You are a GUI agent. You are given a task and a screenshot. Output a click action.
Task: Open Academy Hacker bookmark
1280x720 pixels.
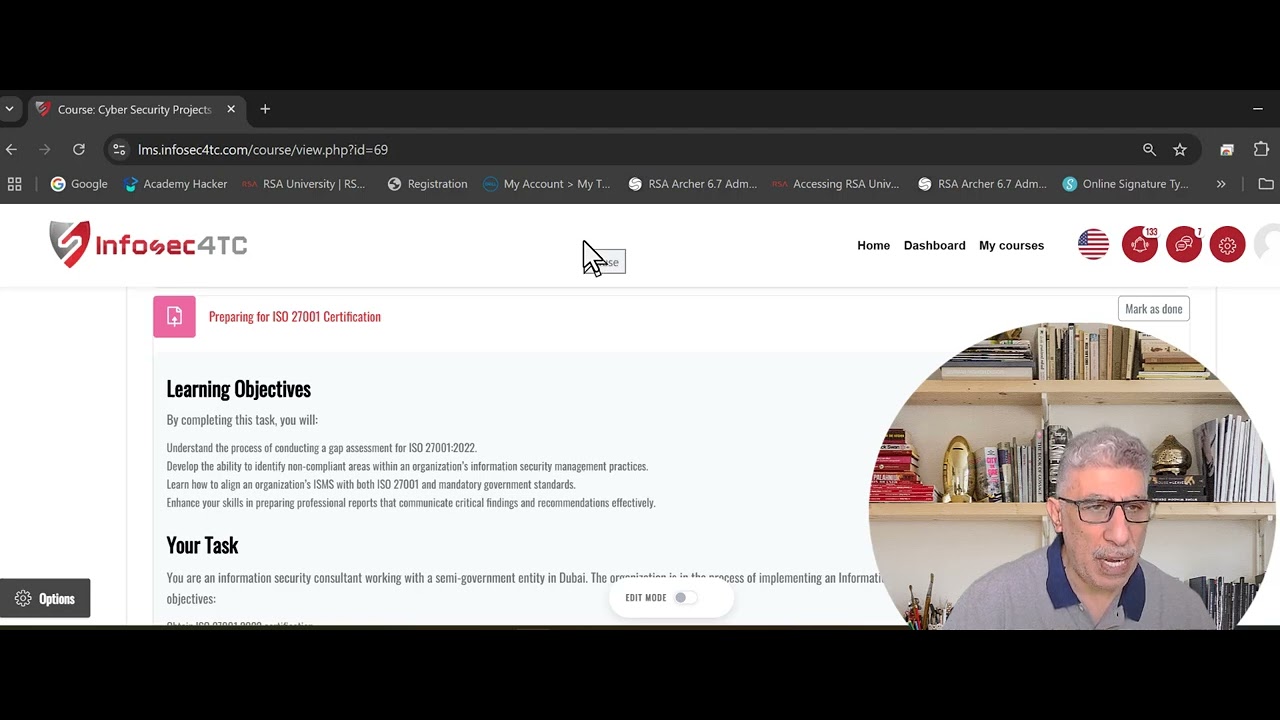[x=175, y=184]
